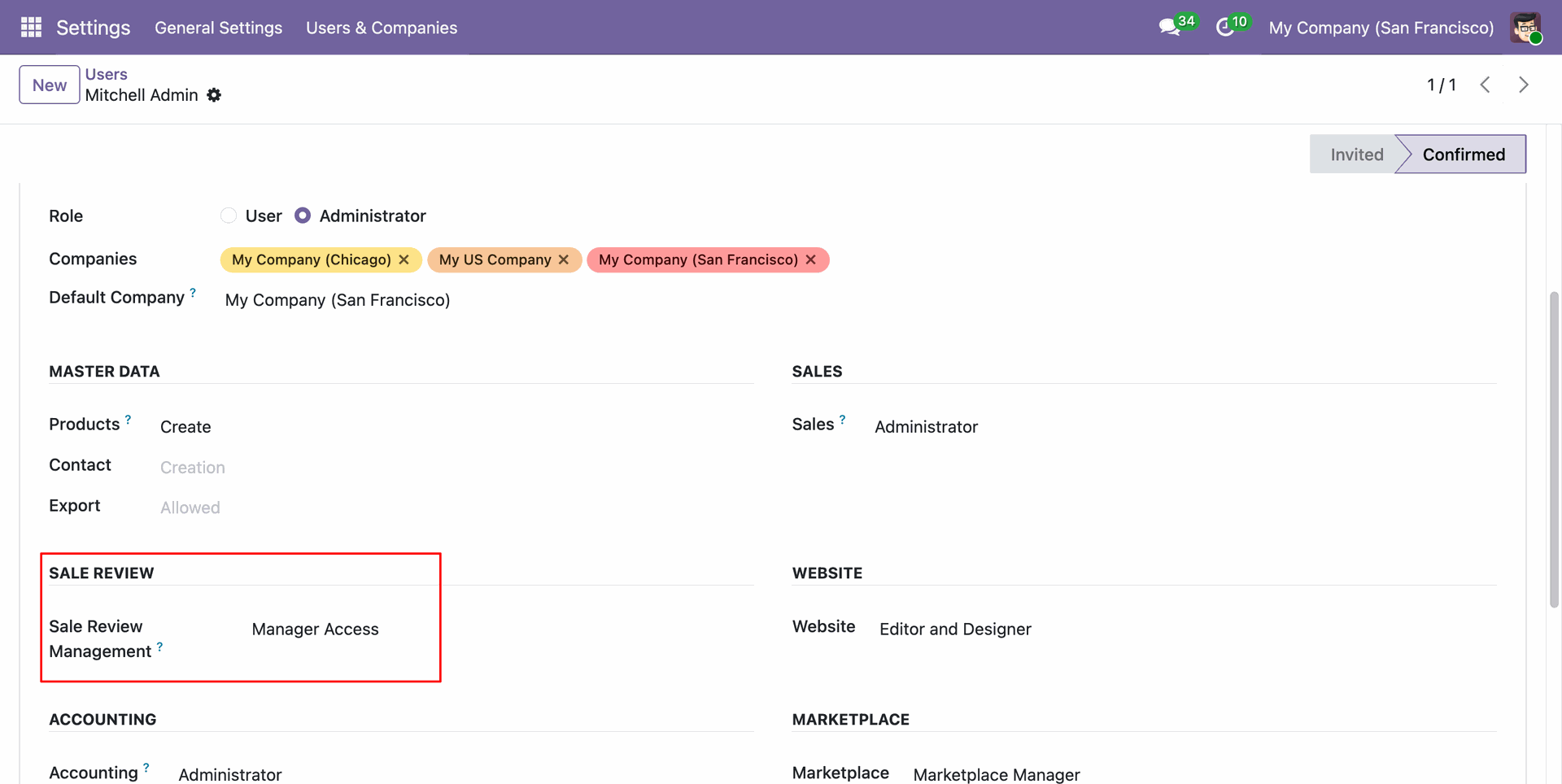Select the Confirmed status stage
This screenshot has height=784, width=1562.
pyautogui.click(x=1463, y=155)
